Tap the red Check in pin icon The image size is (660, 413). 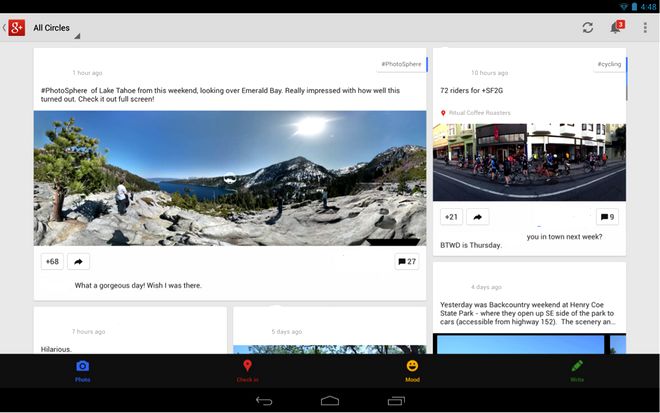(247, 367)
